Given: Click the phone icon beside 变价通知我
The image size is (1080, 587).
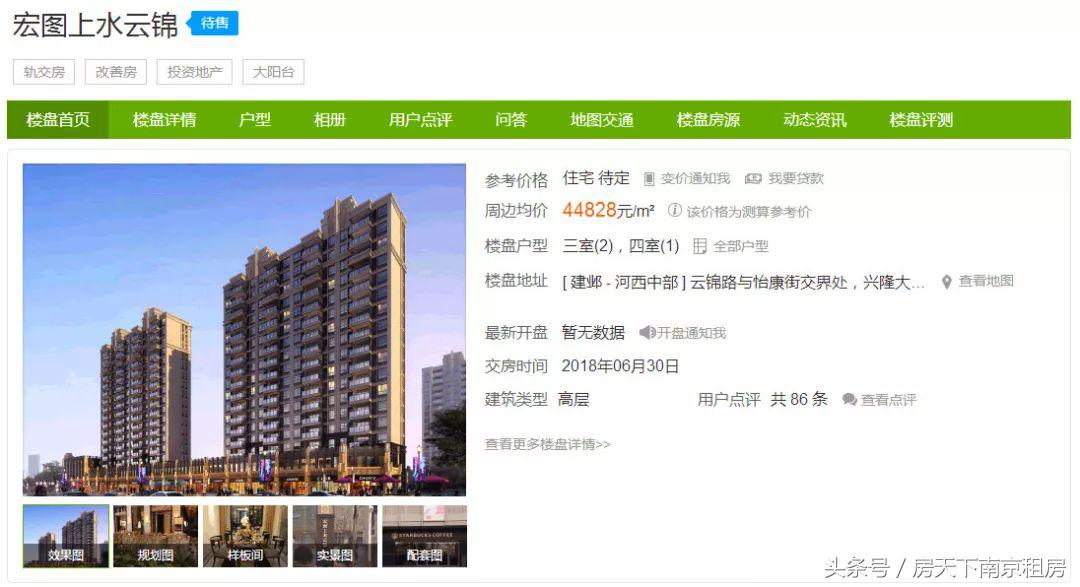Looking at the screenshot, I should click(x=649, y=179).
